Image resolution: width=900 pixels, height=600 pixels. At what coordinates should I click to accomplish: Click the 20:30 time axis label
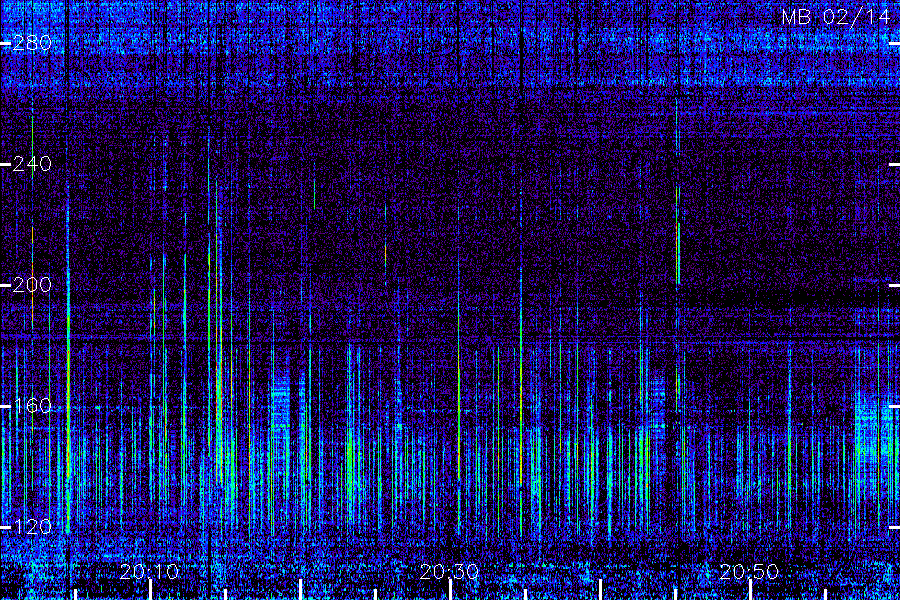click(449, 571)
